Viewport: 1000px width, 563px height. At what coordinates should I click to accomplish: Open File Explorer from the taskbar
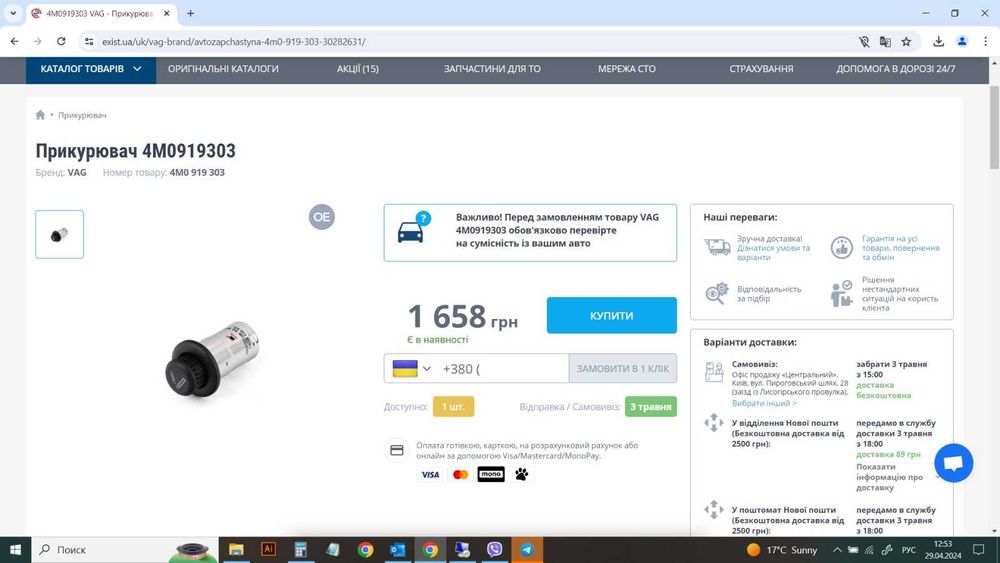pyautogui.click(x=236, y=550)
